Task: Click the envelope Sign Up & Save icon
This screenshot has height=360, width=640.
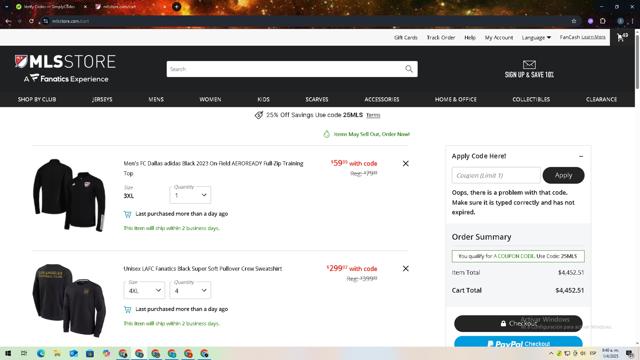Action: click(529, 64)
